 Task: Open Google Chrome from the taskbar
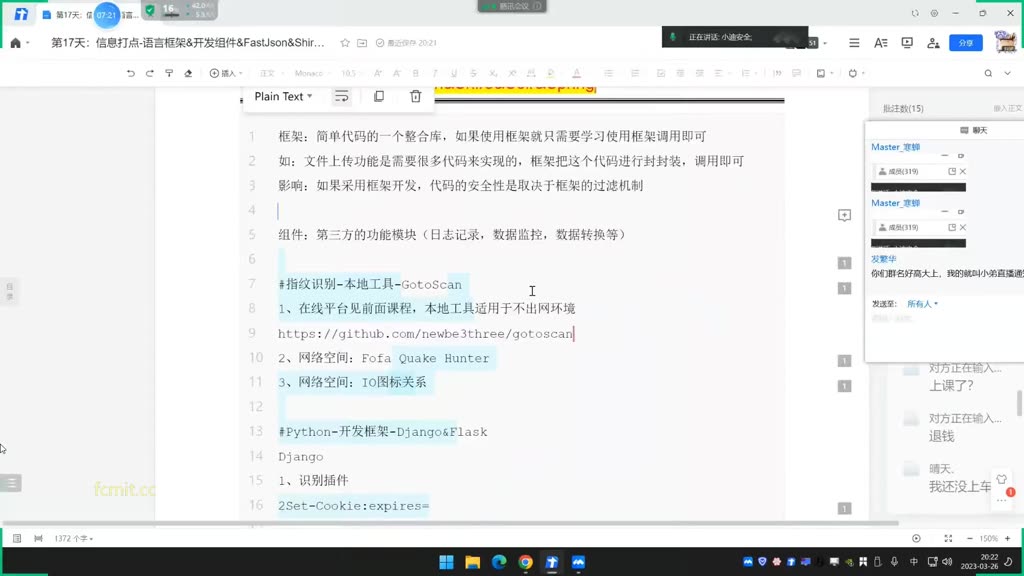[526, 562]
